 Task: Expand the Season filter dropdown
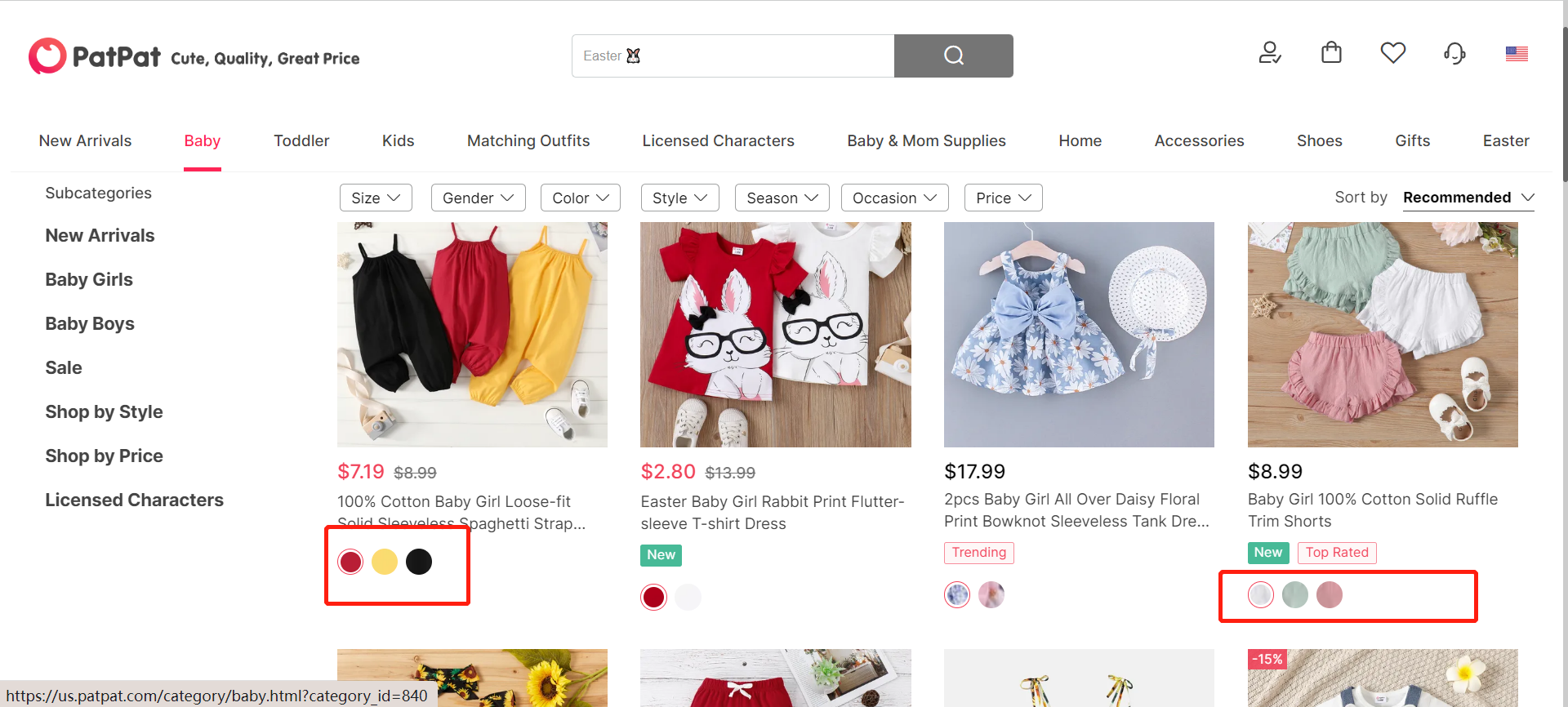(x=782, y=198)
